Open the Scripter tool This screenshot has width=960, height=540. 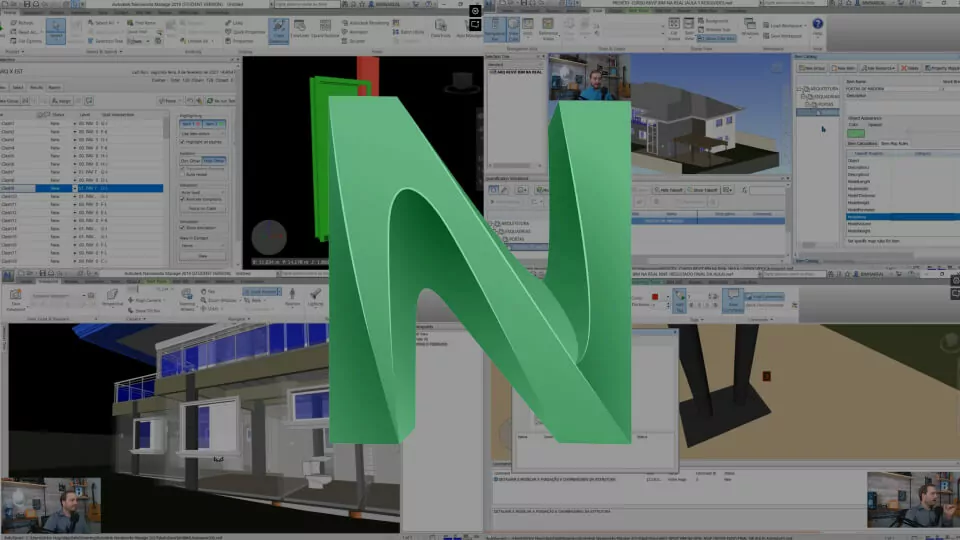(353, 41)
